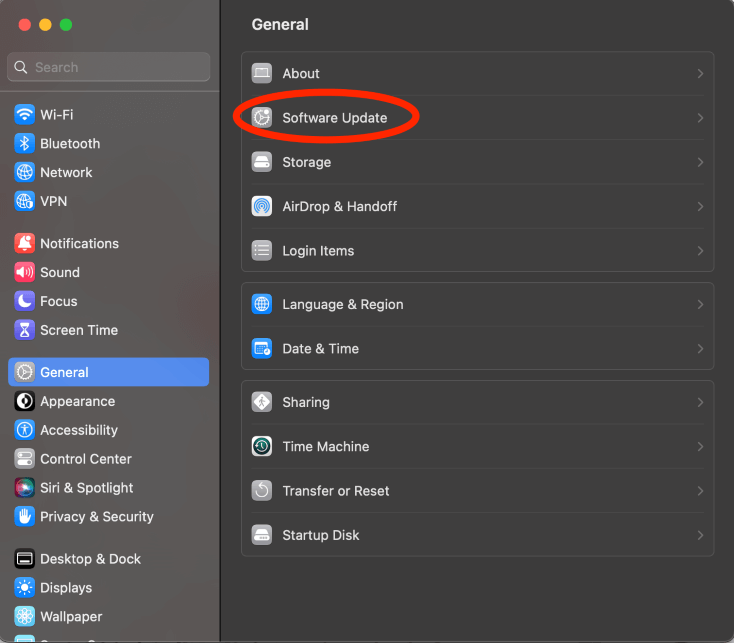Click the Wi-Fi icon in sidebar
Screen dimensions: 734x643
coord(24,115)
